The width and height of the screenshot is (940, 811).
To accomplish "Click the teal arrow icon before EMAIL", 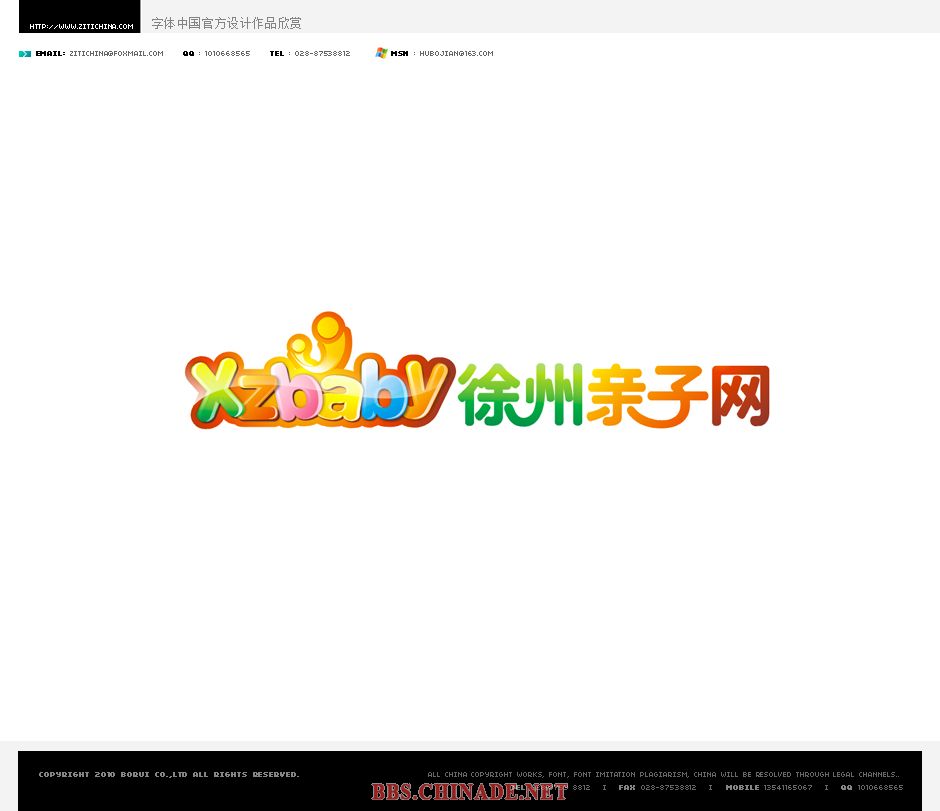I will click(x=25, y=54).
